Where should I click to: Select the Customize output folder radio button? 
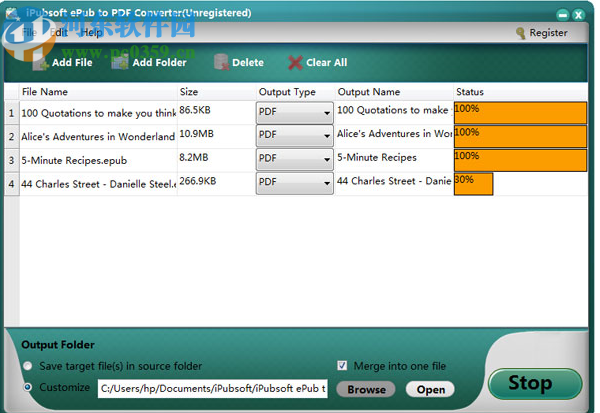[28, 387]
